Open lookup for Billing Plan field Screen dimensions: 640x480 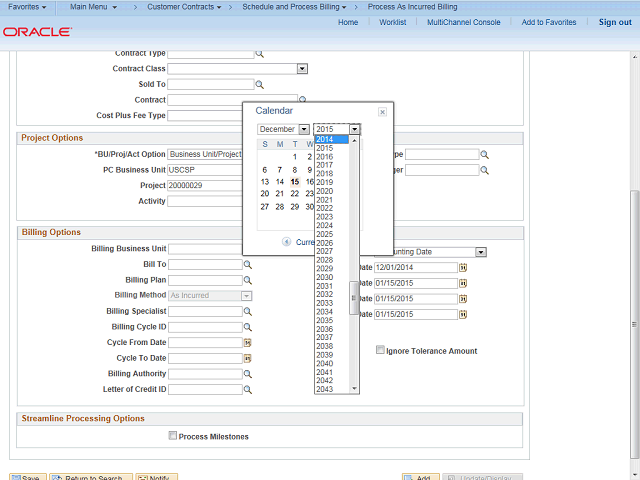click(x=248, y=281)
